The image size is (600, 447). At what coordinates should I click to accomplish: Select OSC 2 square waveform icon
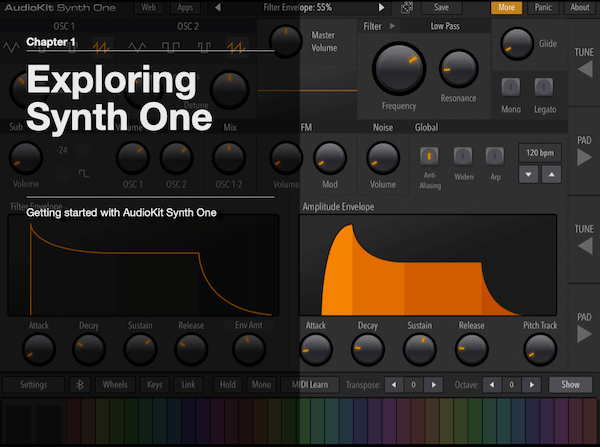[171, 47]
